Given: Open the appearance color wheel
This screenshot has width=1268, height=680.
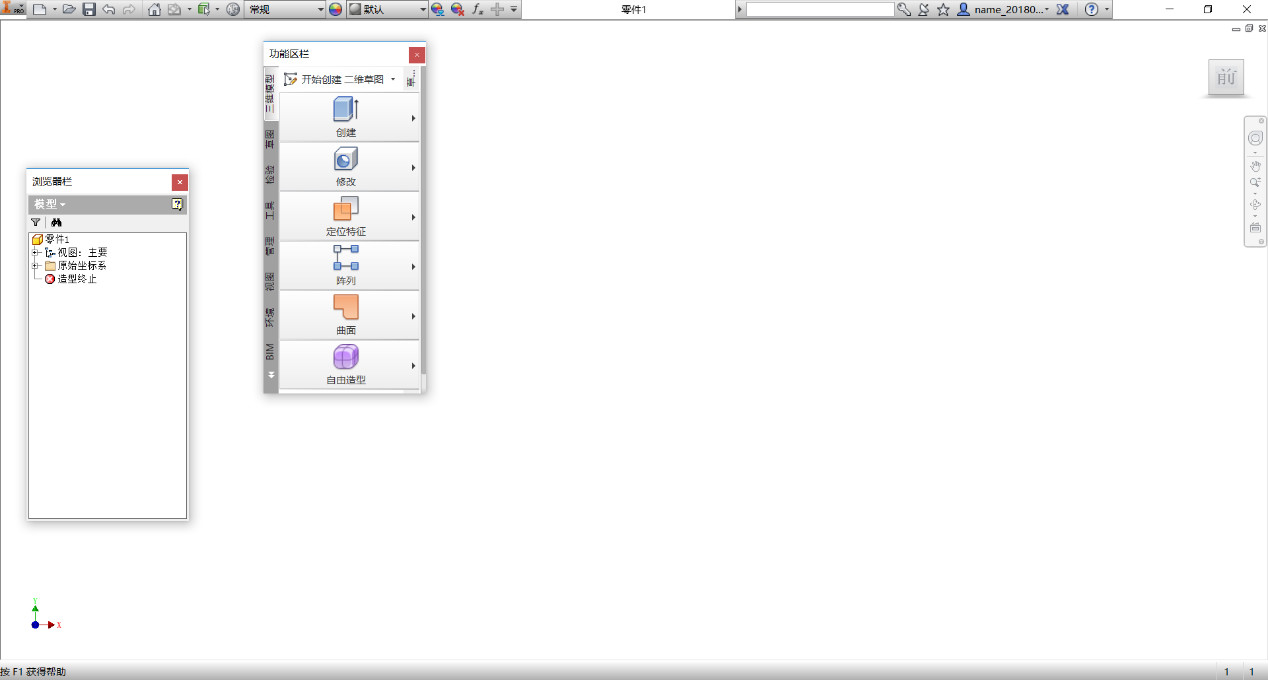Looking at the screenshot, I should (x=336, y=9).
